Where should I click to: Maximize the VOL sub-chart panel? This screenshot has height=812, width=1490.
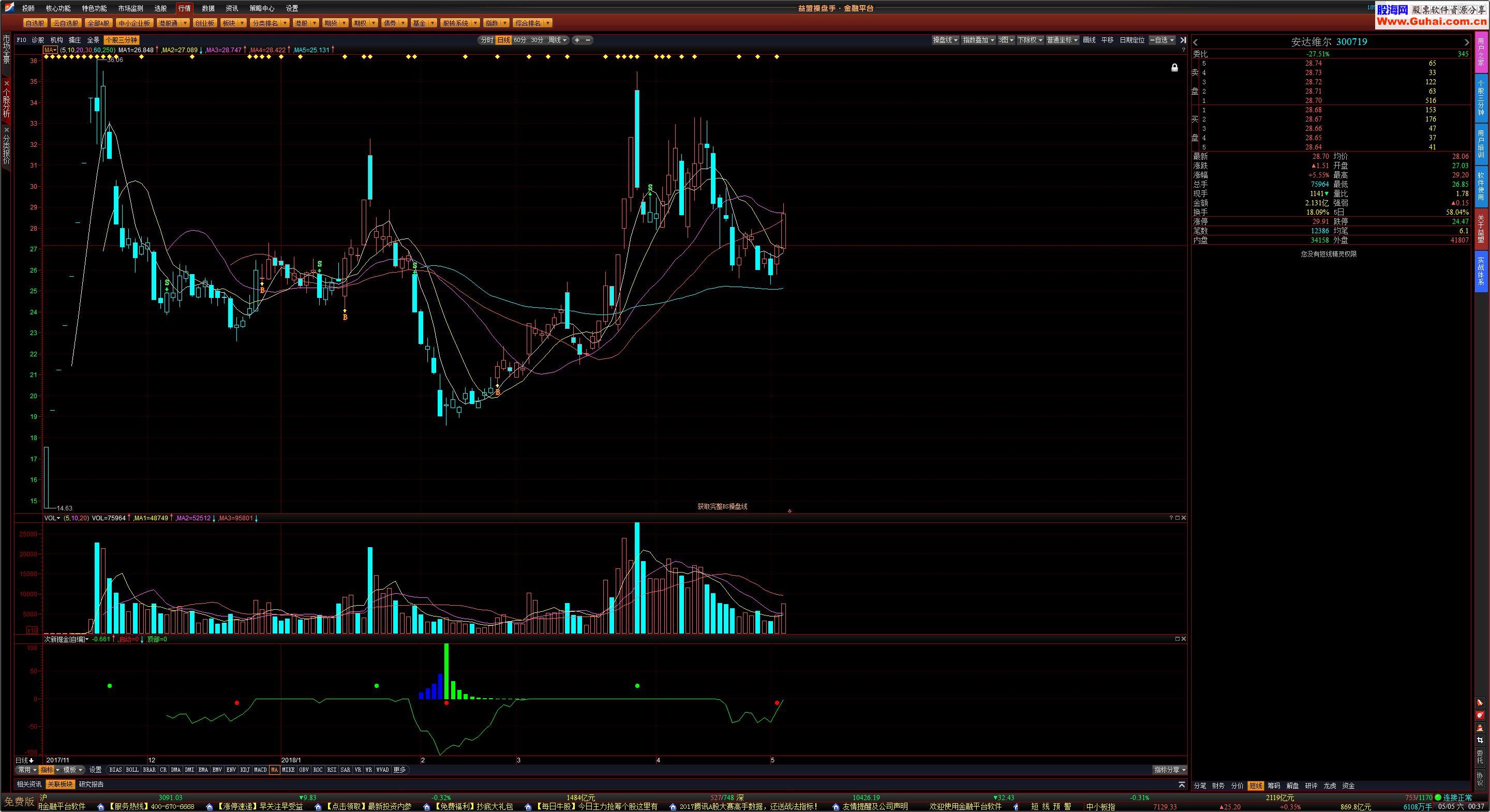tap(1177, 518)
